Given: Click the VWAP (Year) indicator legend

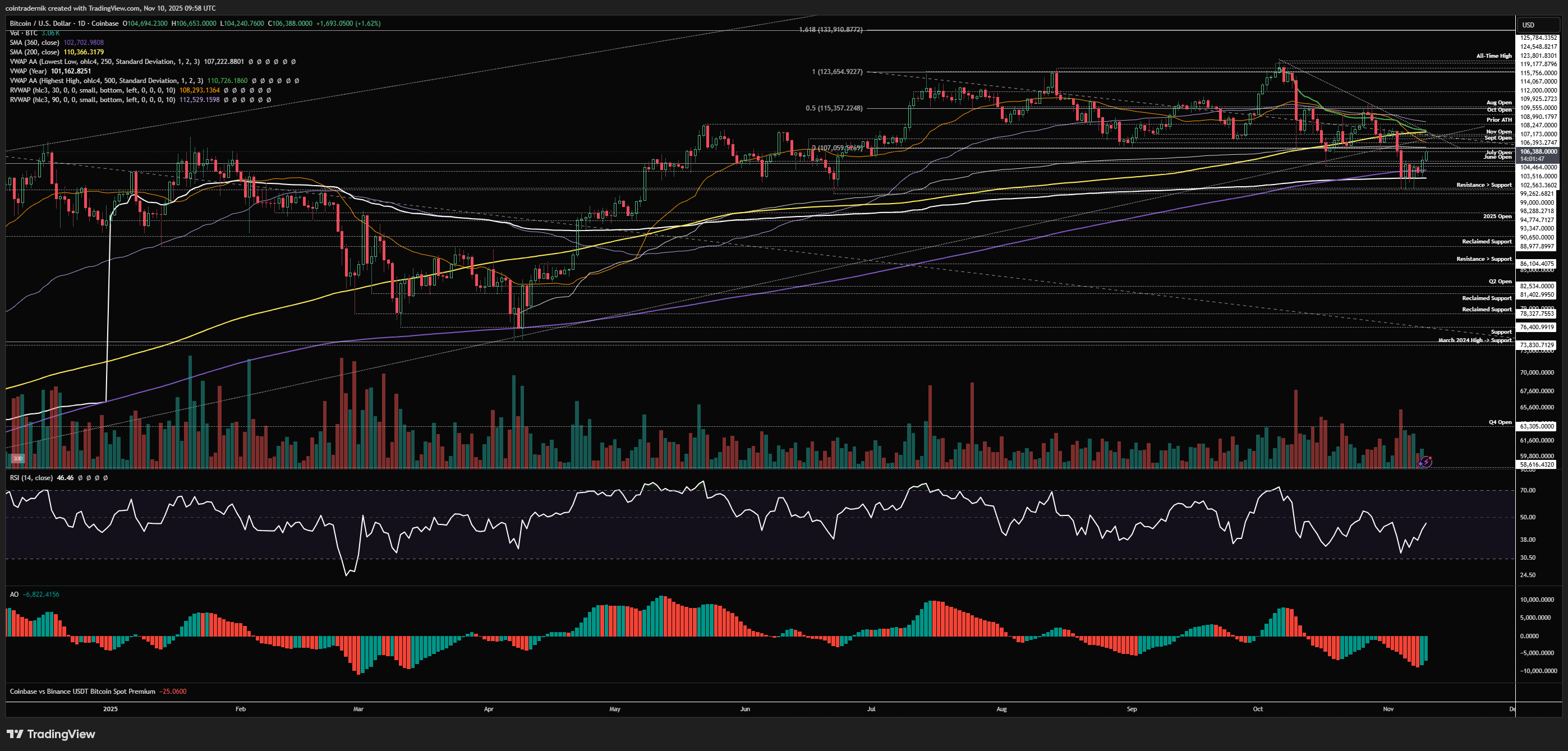Looking at the screenshot, I should click(x=28, y=71).
